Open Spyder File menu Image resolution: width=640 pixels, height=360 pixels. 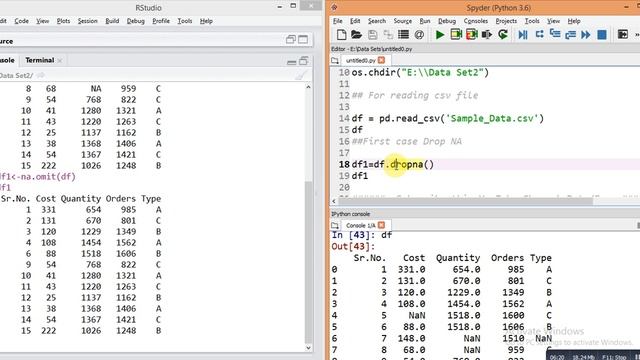[338, 21]
